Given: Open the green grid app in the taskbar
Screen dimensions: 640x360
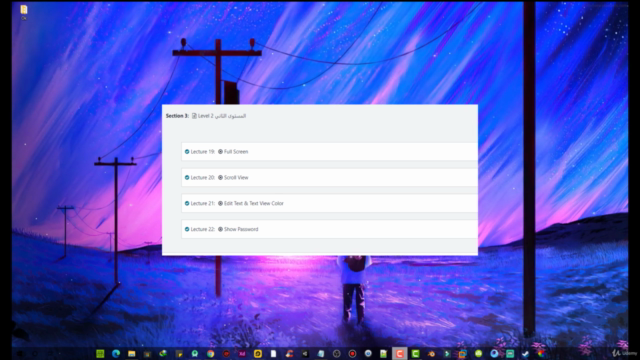Looking at the screenshot, I should tap(100, 353).
